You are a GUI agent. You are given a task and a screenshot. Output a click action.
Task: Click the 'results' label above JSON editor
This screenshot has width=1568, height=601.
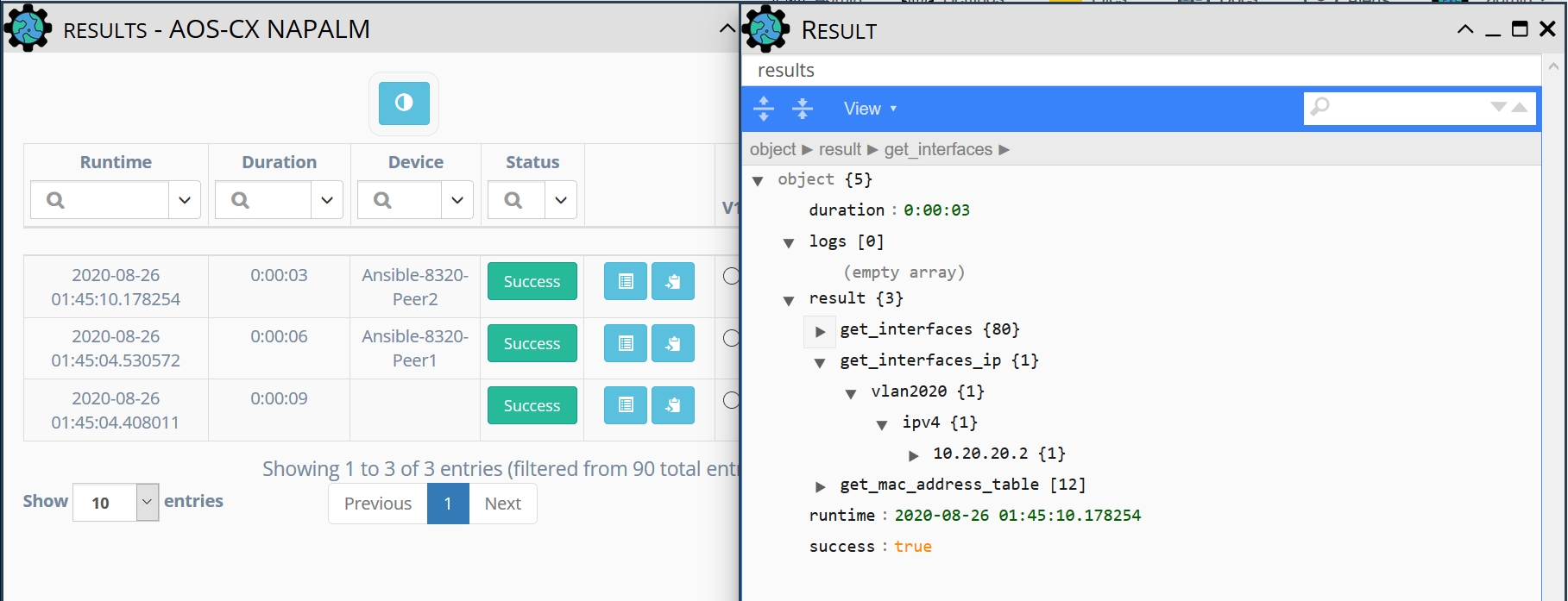point(785,71)
